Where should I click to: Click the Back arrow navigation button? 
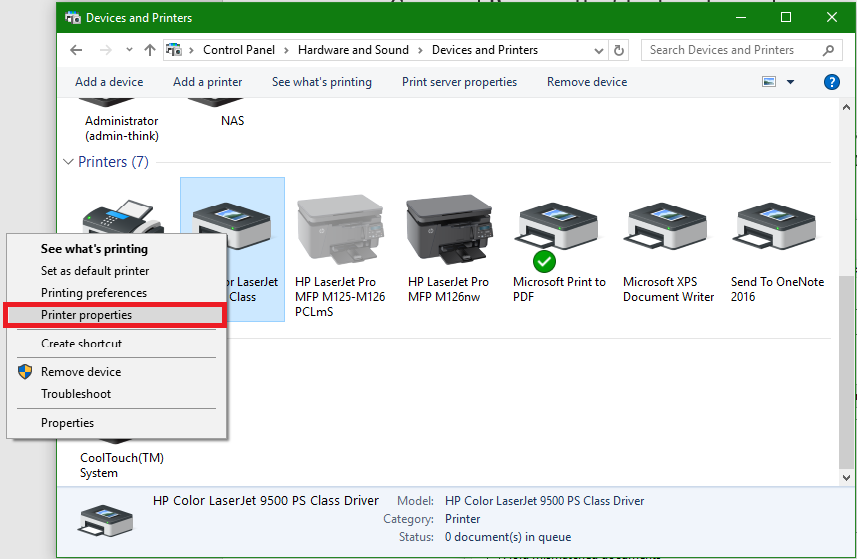pyautogui.click(x=77, y=50)
